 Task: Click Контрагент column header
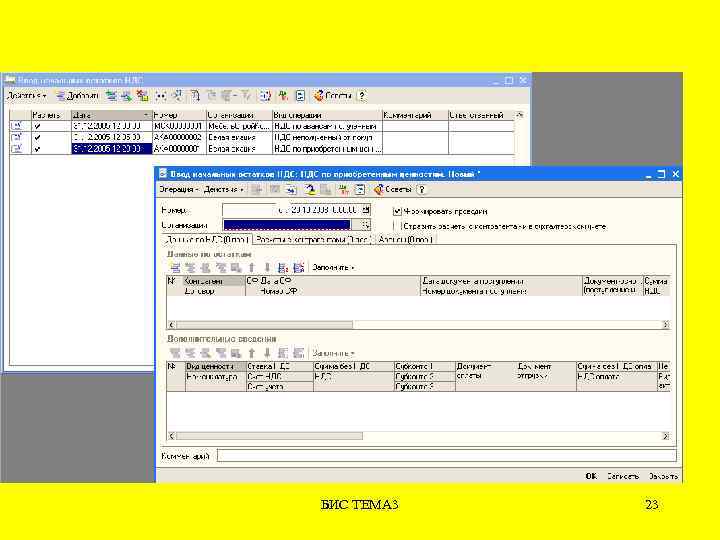coord(214,281)
